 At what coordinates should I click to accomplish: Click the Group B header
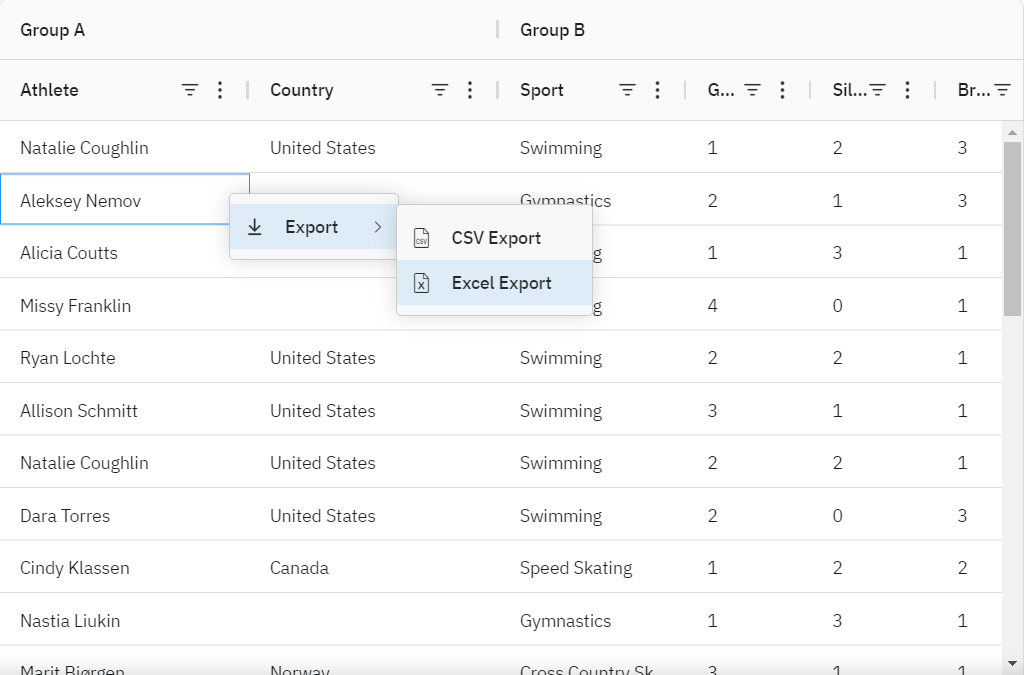552,30
